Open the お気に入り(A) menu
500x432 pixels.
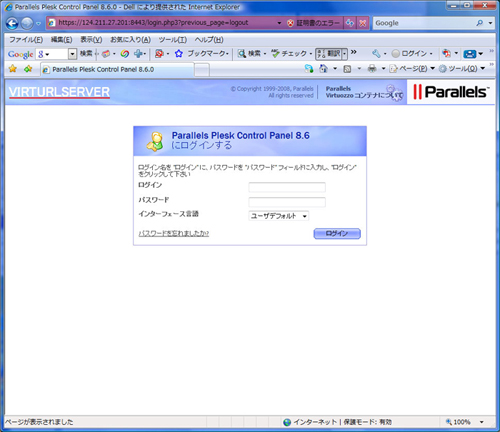pos(130,40)
